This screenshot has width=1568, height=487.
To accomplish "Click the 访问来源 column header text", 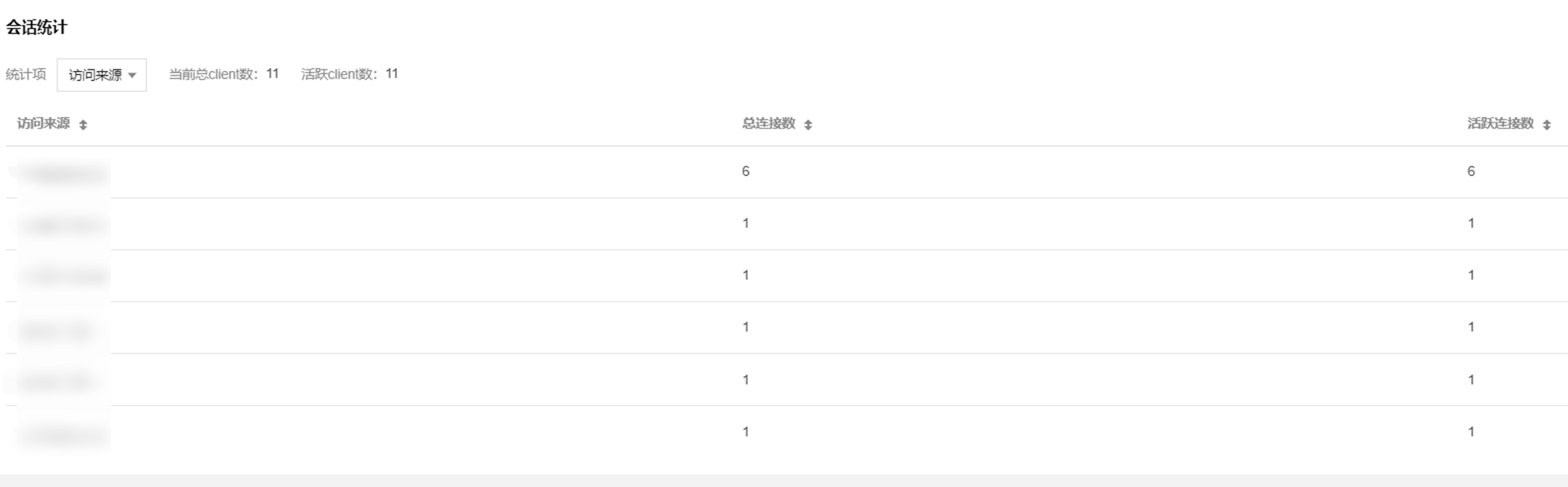I will pos(44,123).
